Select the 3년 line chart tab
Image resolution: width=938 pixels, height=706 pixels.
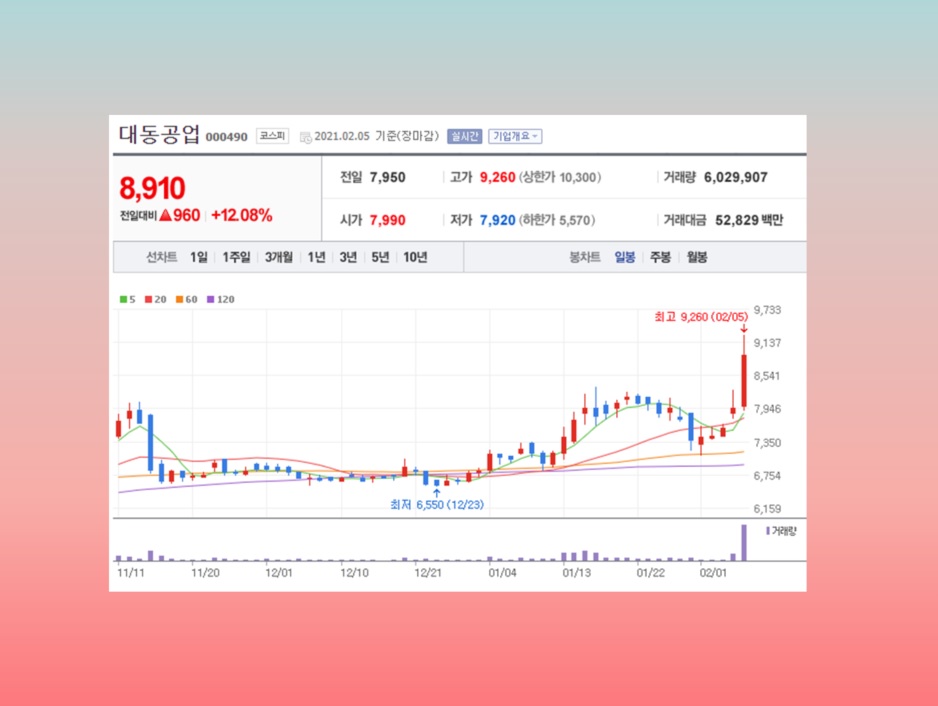[348, 257]
